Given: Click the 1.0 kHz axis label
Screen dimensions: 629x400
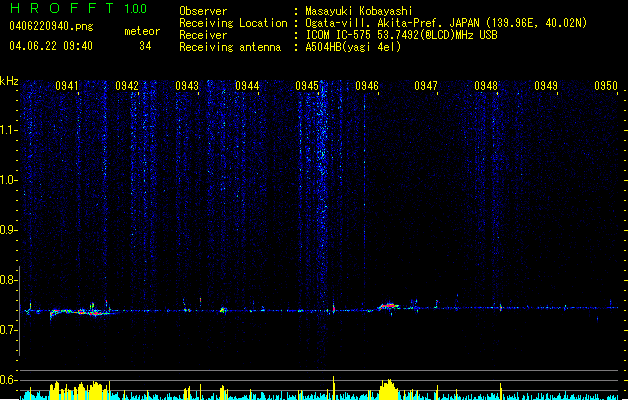Looking at the screenshot, I should (x=9, y=180).
